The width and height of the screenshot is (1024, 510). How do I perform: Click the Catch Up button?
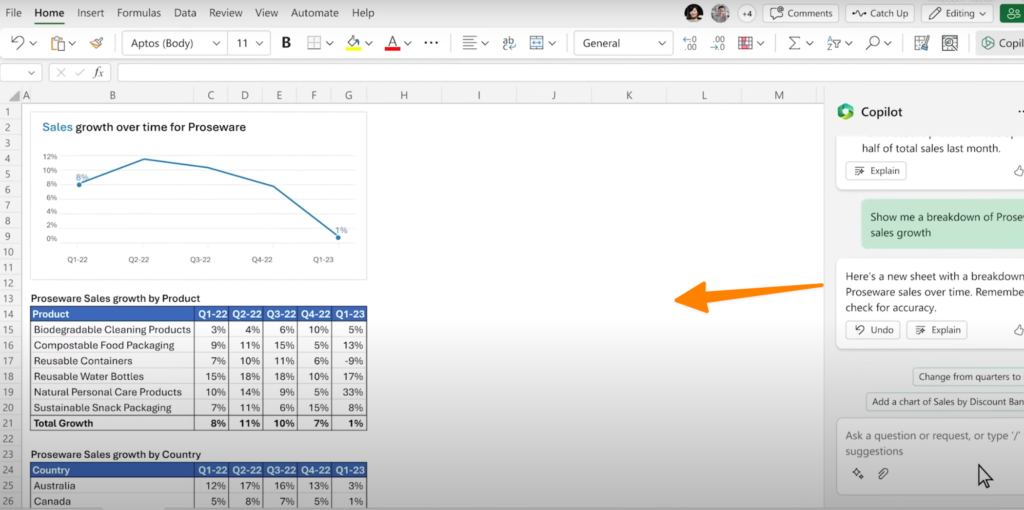point(879,13)
